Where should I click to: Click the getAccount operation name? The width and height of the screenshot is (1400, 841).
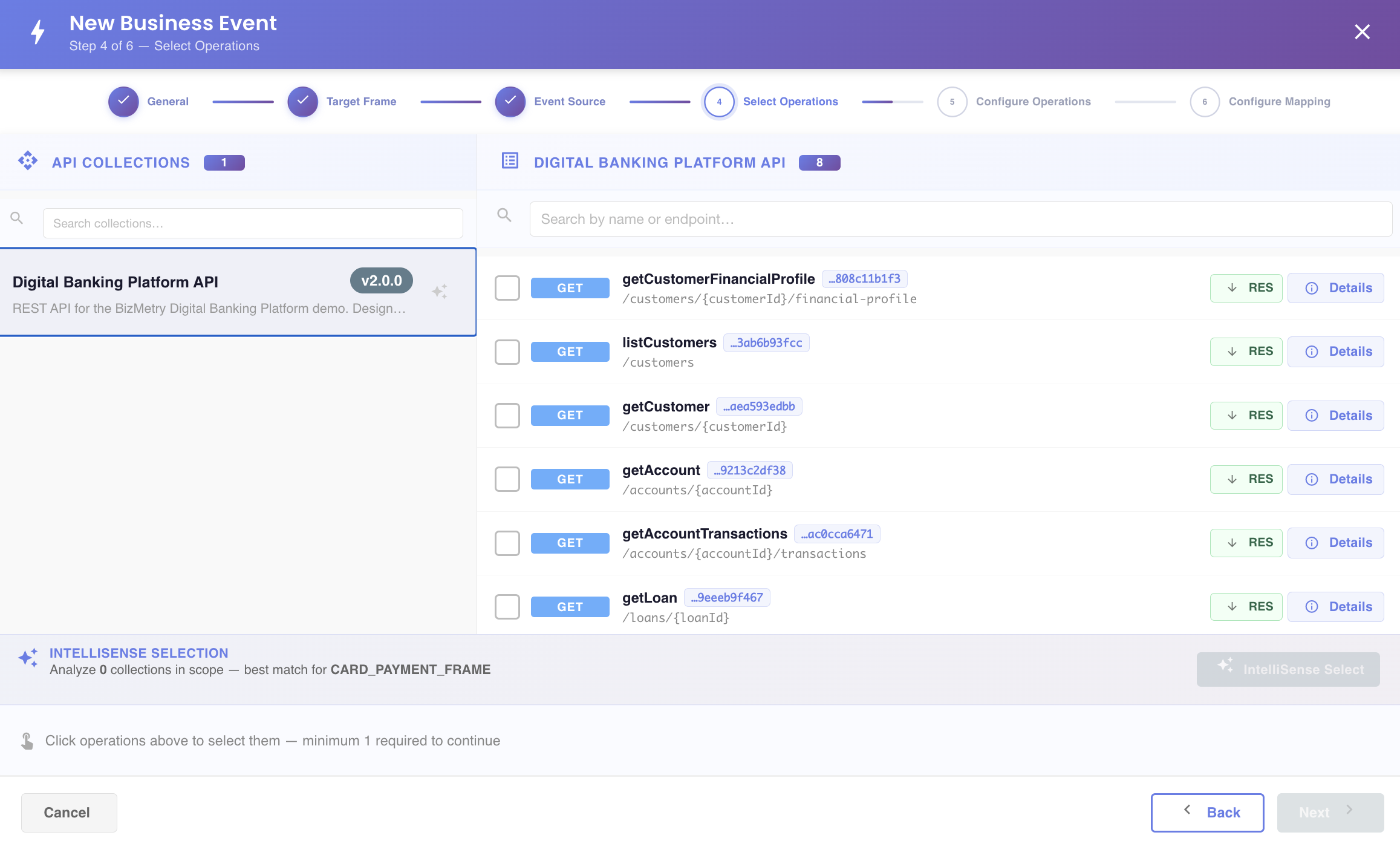point(661,470)
